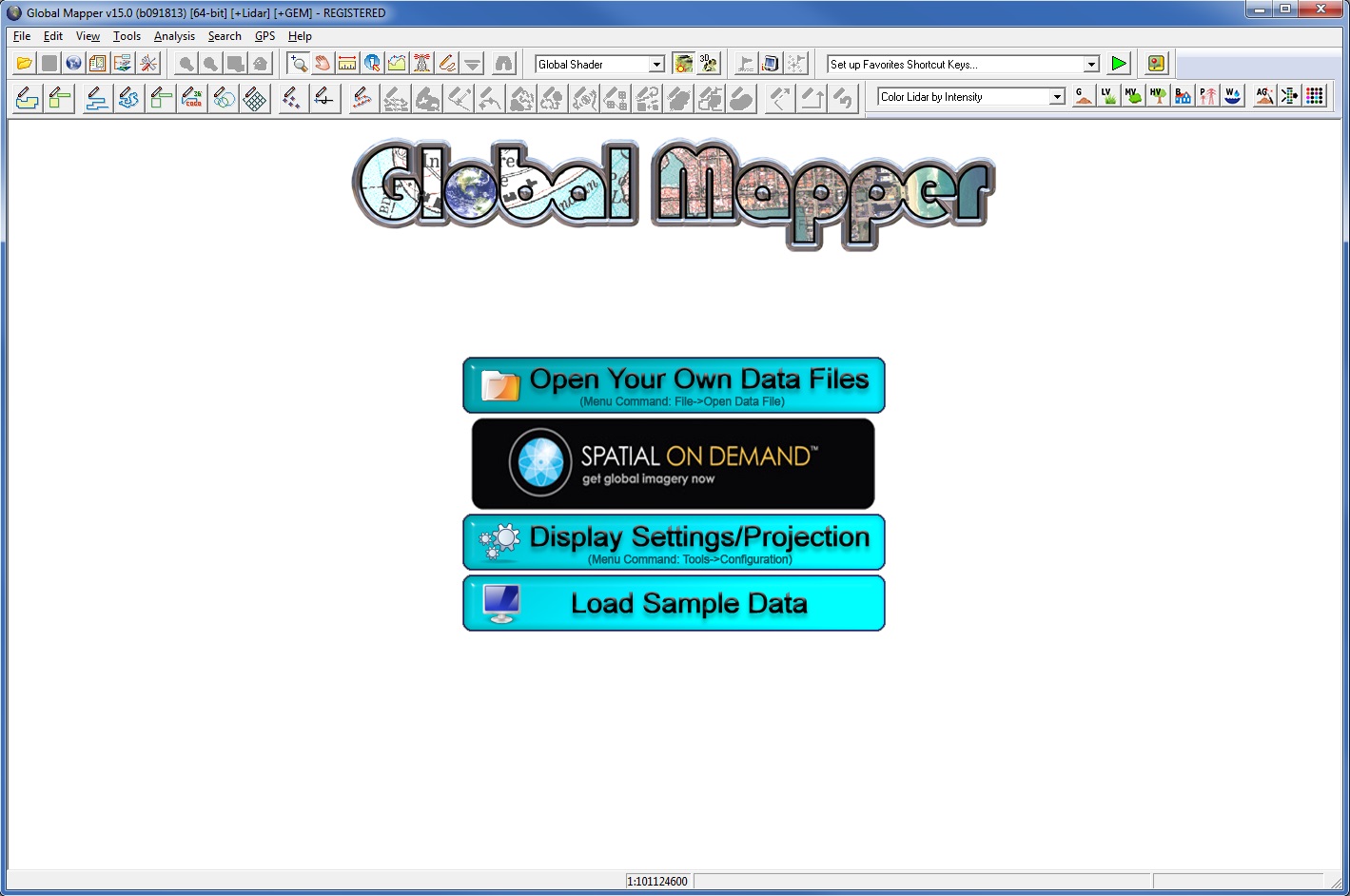Open the View menu
1350x896 pixels.
[x=88, y=36]
